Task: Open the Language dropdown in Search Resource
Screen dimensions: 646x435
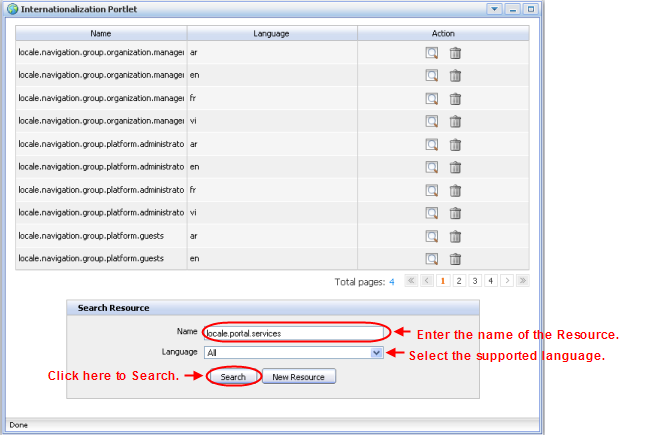Action: coord(376,353)
